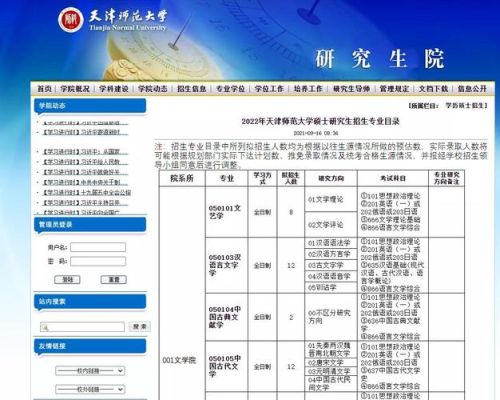Select 学院动态 in the top nav bar

[x=153, y=89]
